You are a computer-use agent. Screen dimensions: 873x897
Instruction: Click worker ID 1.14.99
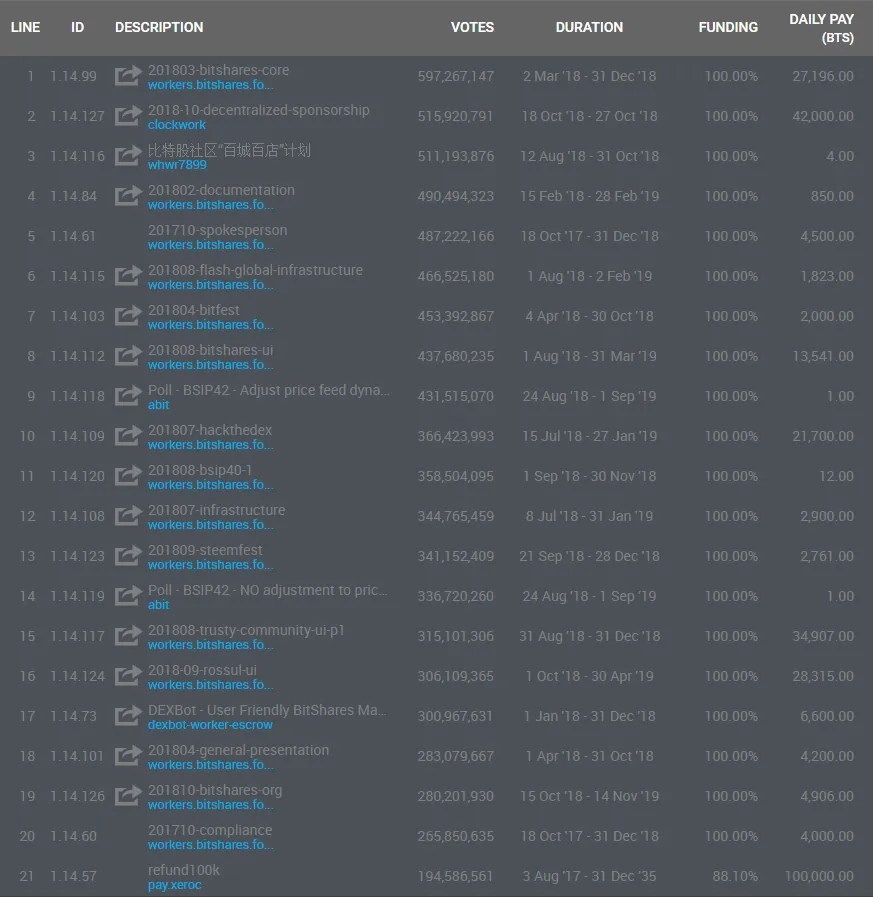point(73,76)
